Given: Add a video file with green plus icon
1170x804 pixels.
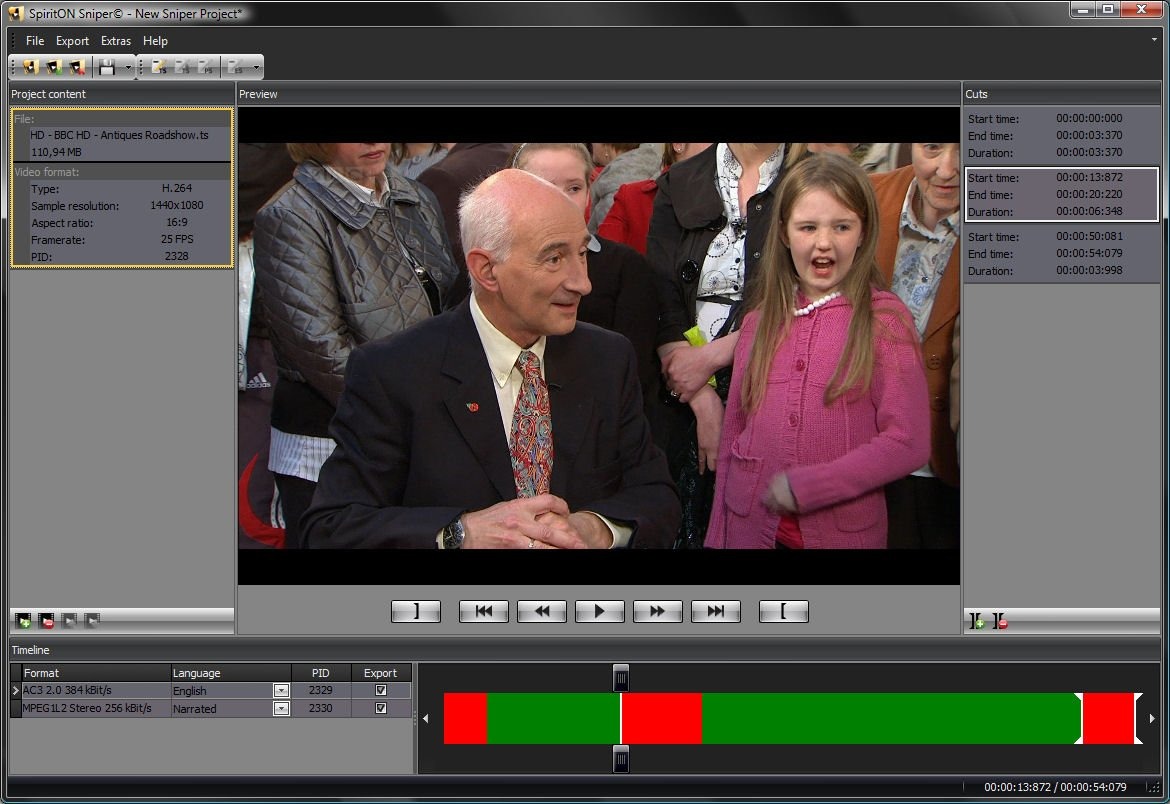Looking at the screenshot, I should click(x=23, y=621).
